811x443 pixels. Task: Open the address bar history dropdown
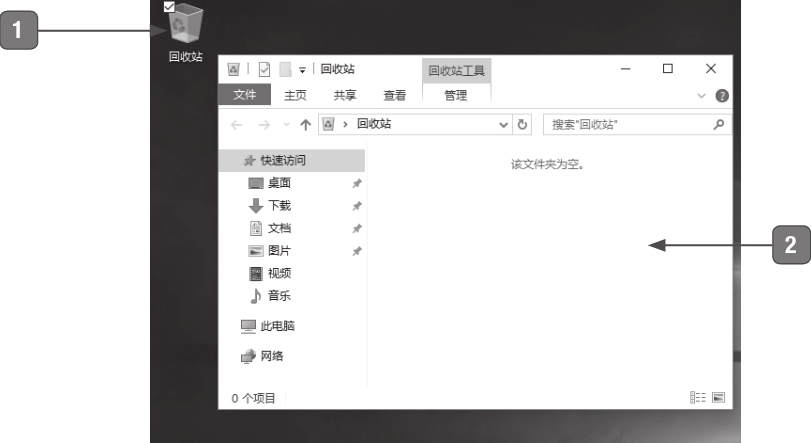point(505,124)
